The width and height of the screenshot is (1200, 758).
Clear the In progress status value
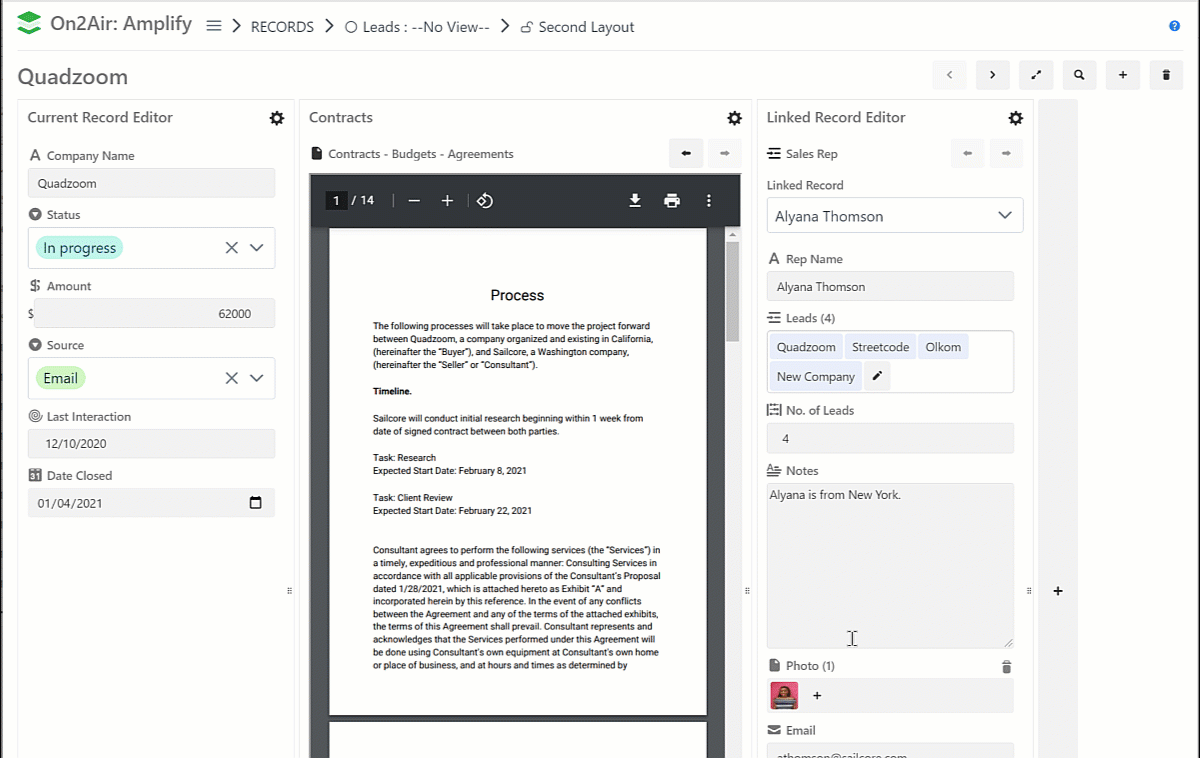[231, 248]
